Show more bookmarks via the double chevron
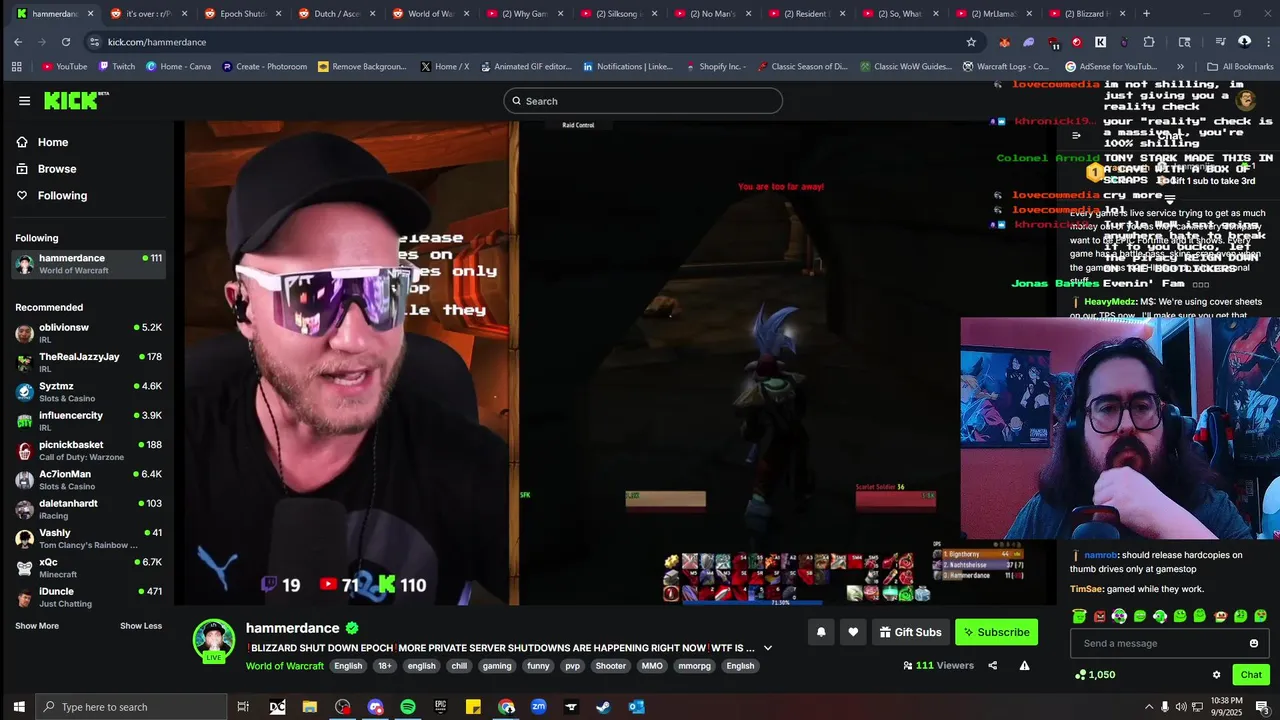 click(x=1180, y=67)
